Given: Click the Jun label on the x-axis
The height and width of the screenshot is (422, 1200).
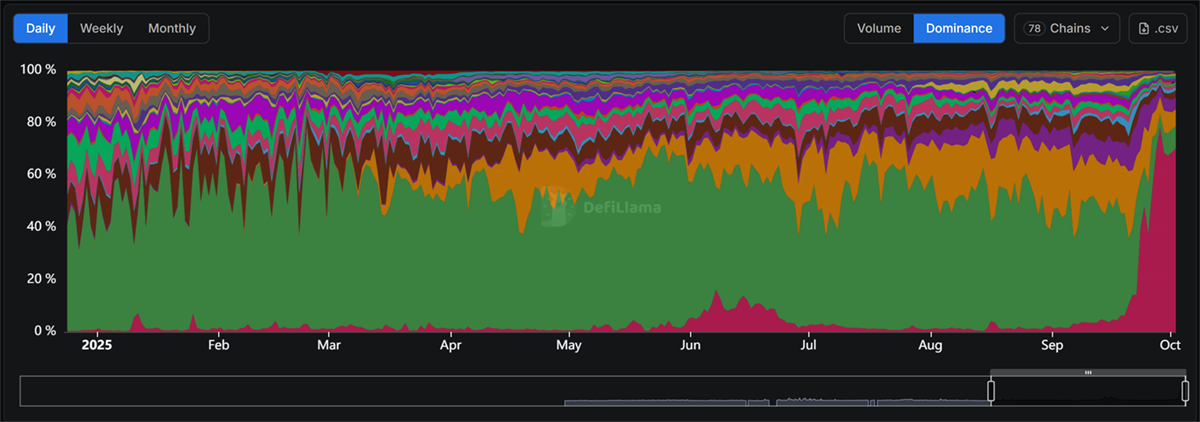Looking at the screenshot, I should (x=689, y=346).
